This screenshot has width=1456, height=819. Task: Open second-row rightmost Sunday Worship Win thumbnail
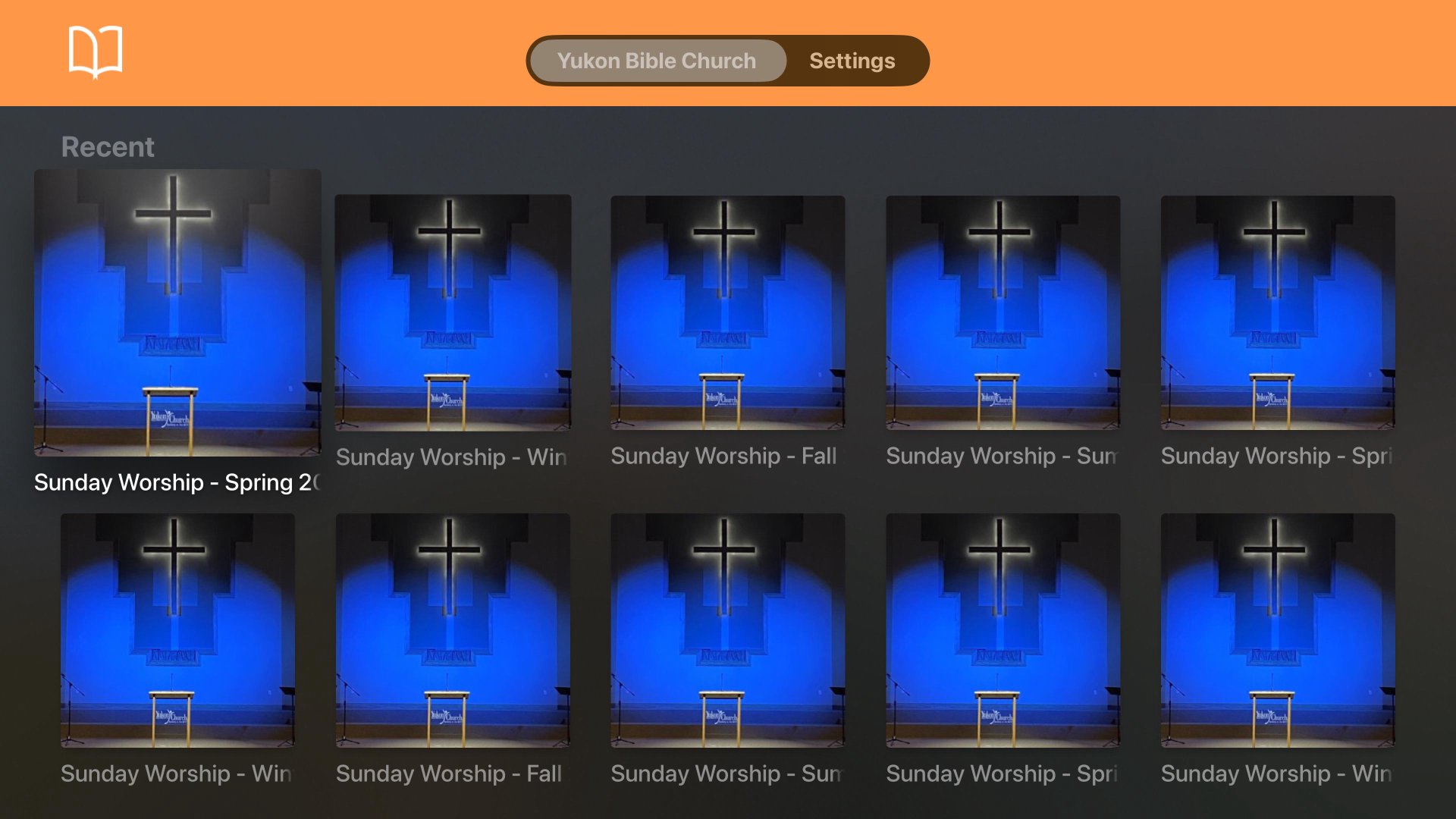1278,630
